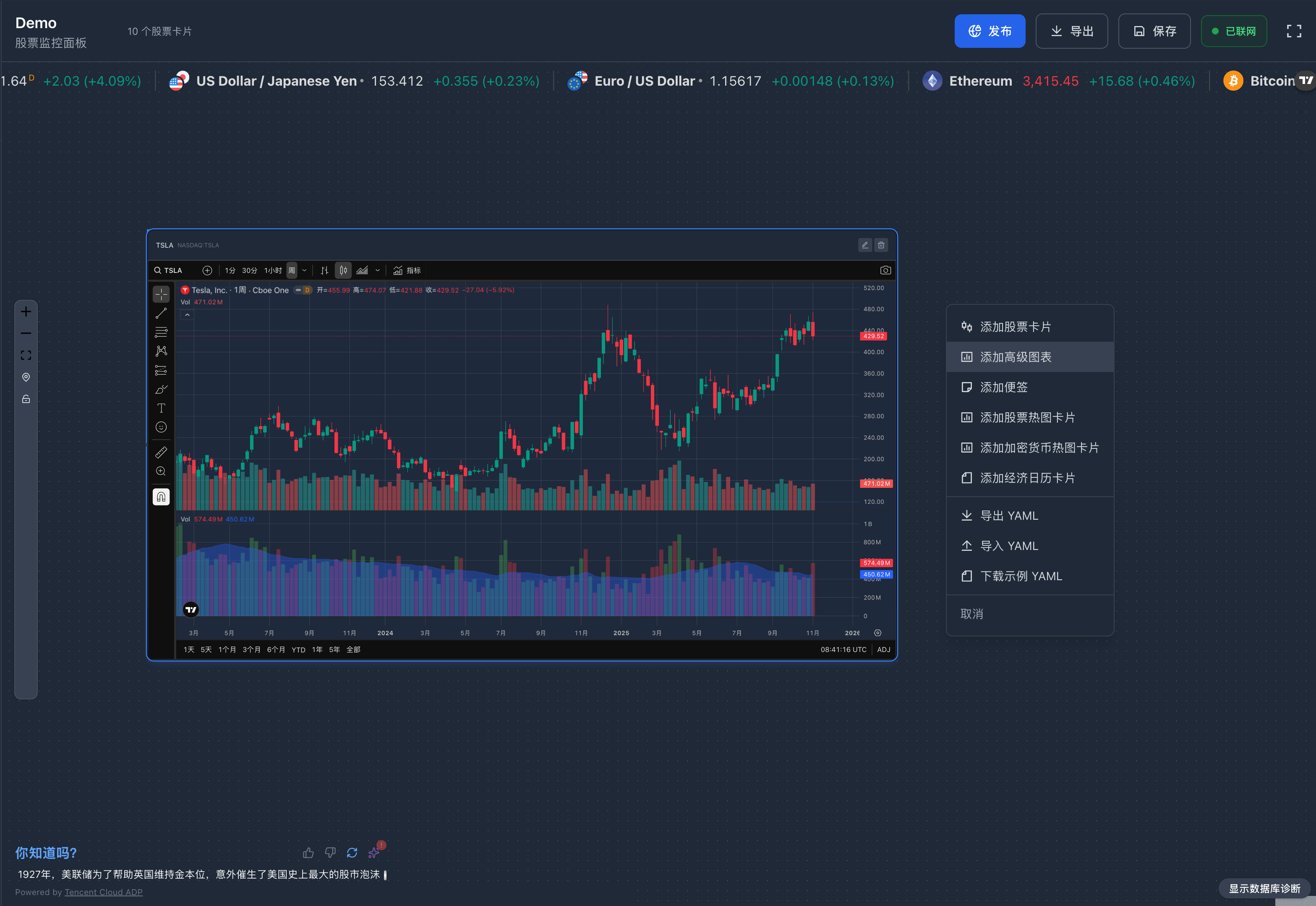Image resolution: width=1316 pixels, height=906 pixels.
Task: Select 导出 YAML menu entry
Action: 1008,516
